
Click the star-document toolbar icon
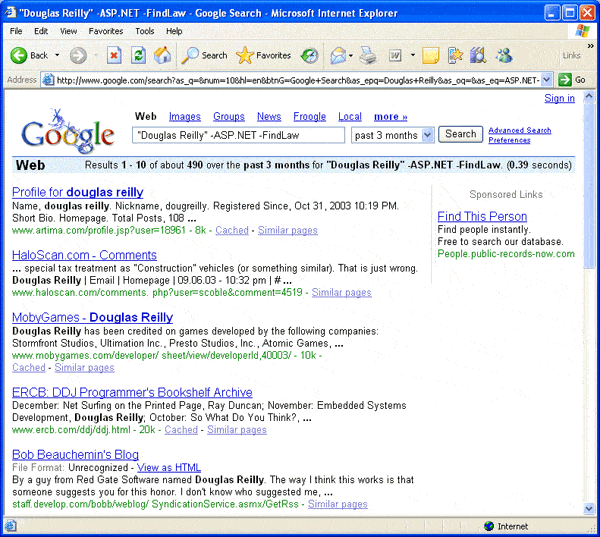click(455, 56)
